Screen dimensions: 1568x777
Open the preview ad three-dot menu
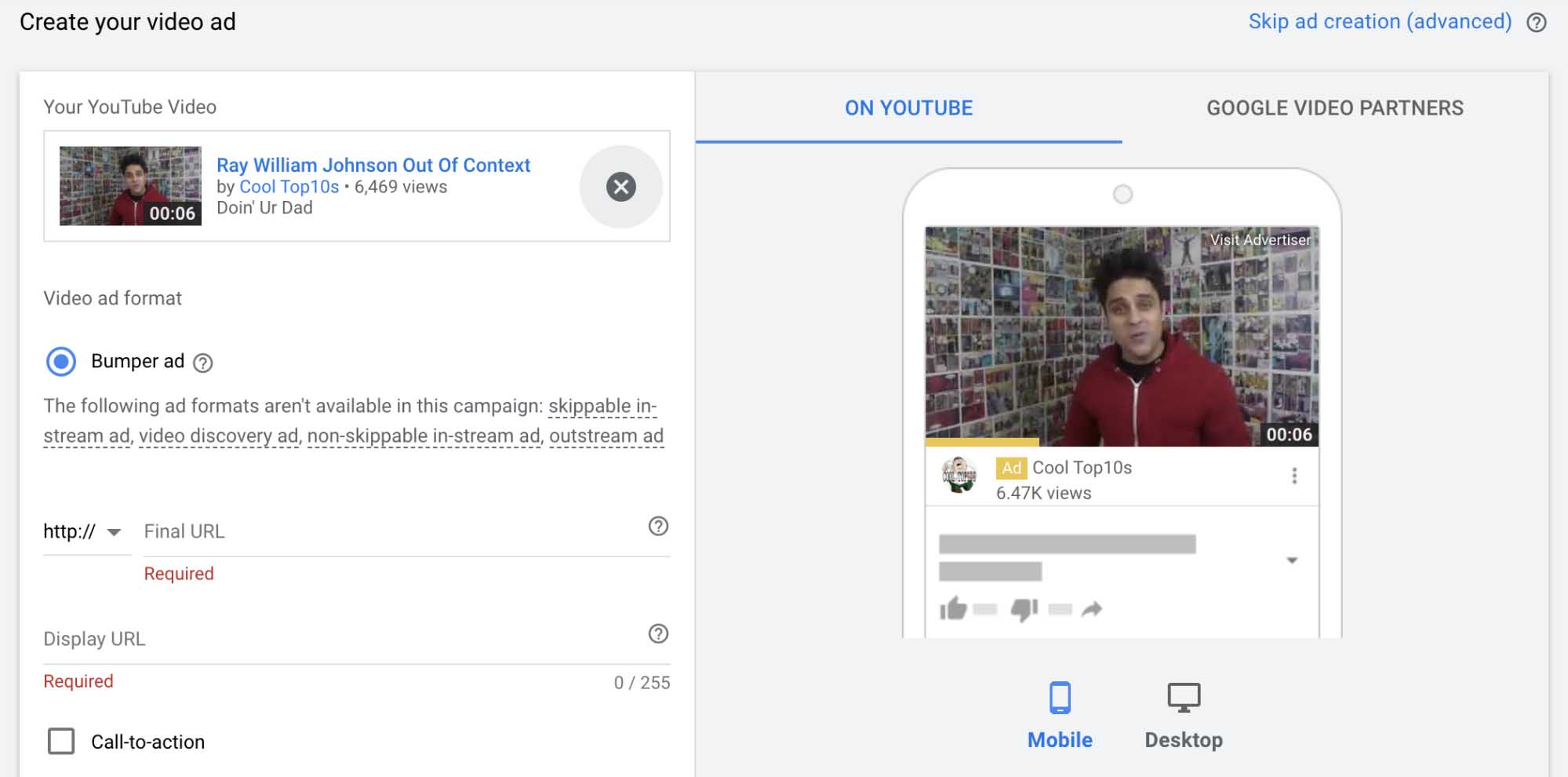point(1294,476)
